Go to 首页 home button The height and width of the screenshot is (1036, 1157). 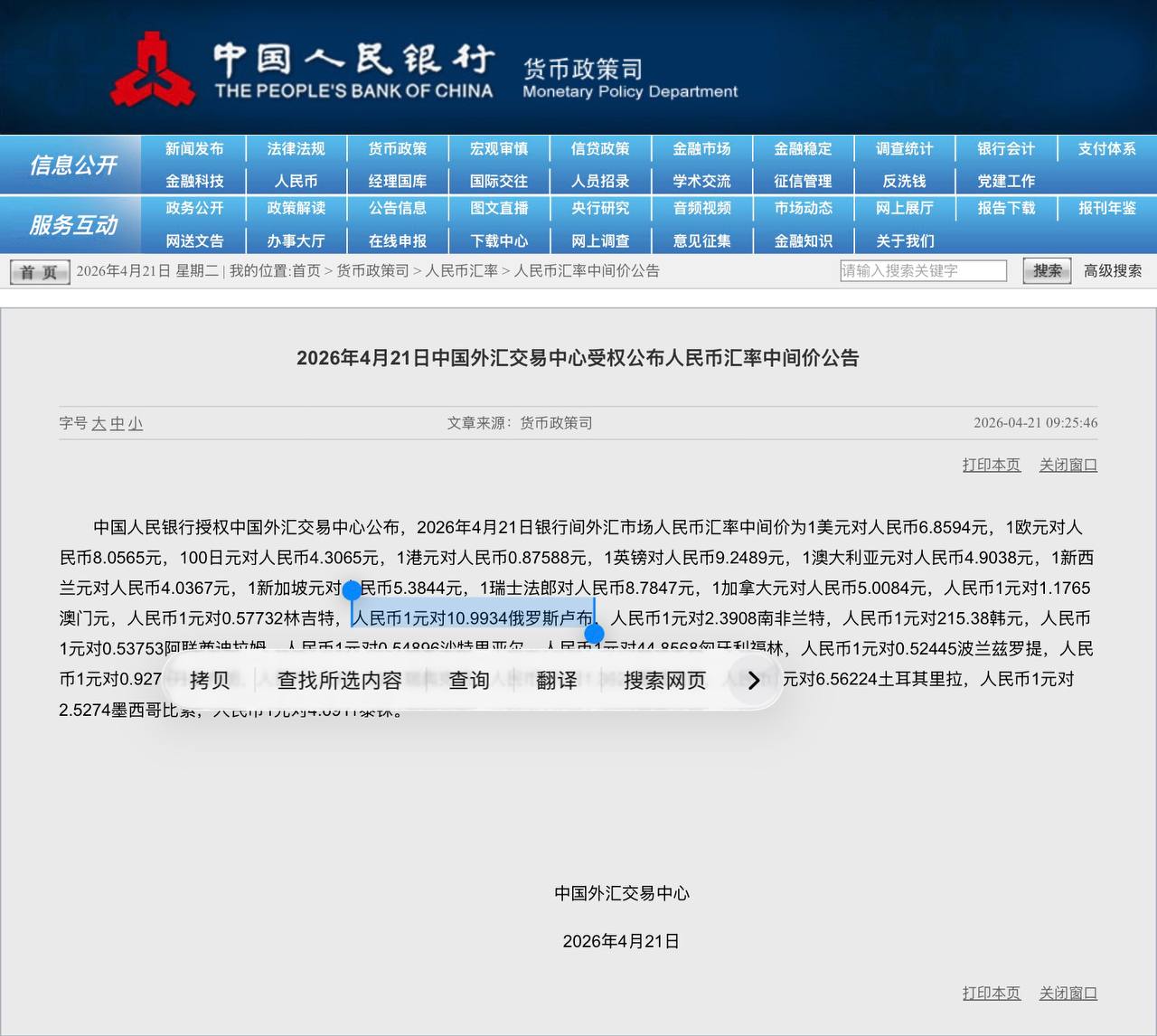[x=39, y=271]
